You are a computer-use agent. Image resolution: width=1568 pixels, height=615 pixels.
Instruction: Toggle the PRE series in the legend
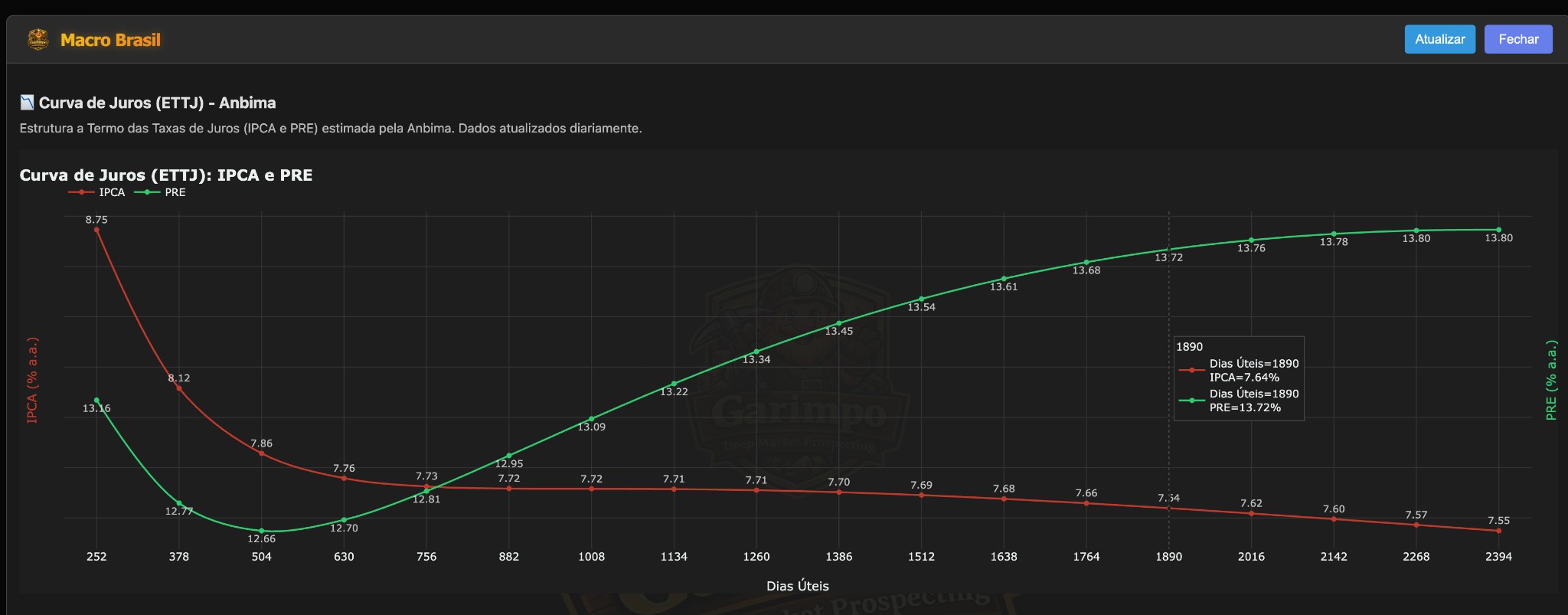coord(161,192)
